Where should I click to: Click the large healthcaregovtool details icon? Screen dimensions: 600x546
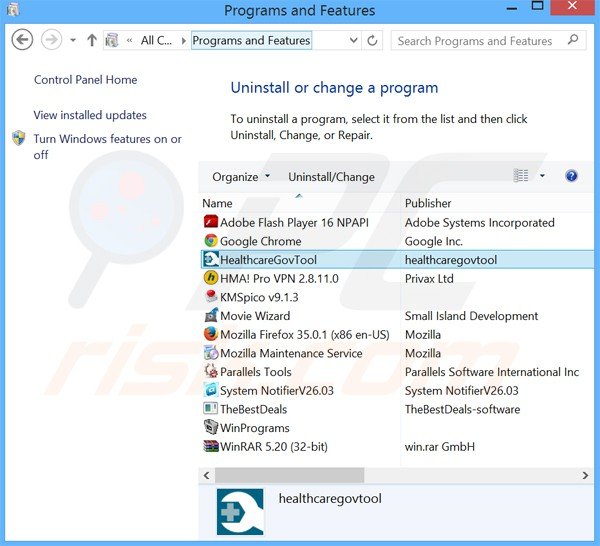(x=240, y=512)
